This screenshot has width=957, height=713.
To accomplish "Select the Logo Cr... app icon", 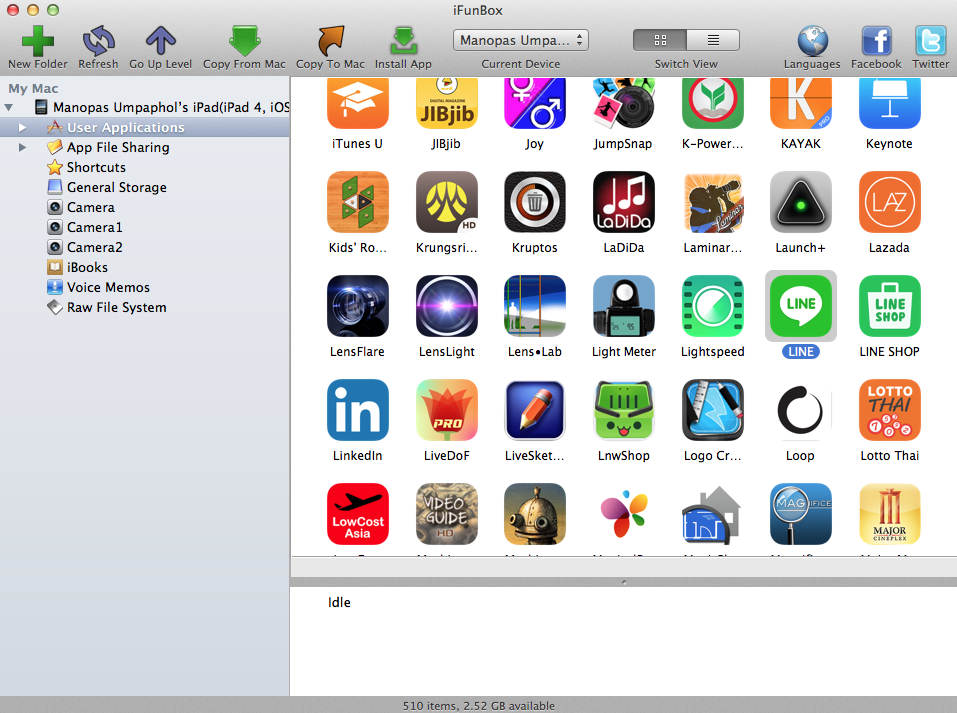I will coord(712,410).
